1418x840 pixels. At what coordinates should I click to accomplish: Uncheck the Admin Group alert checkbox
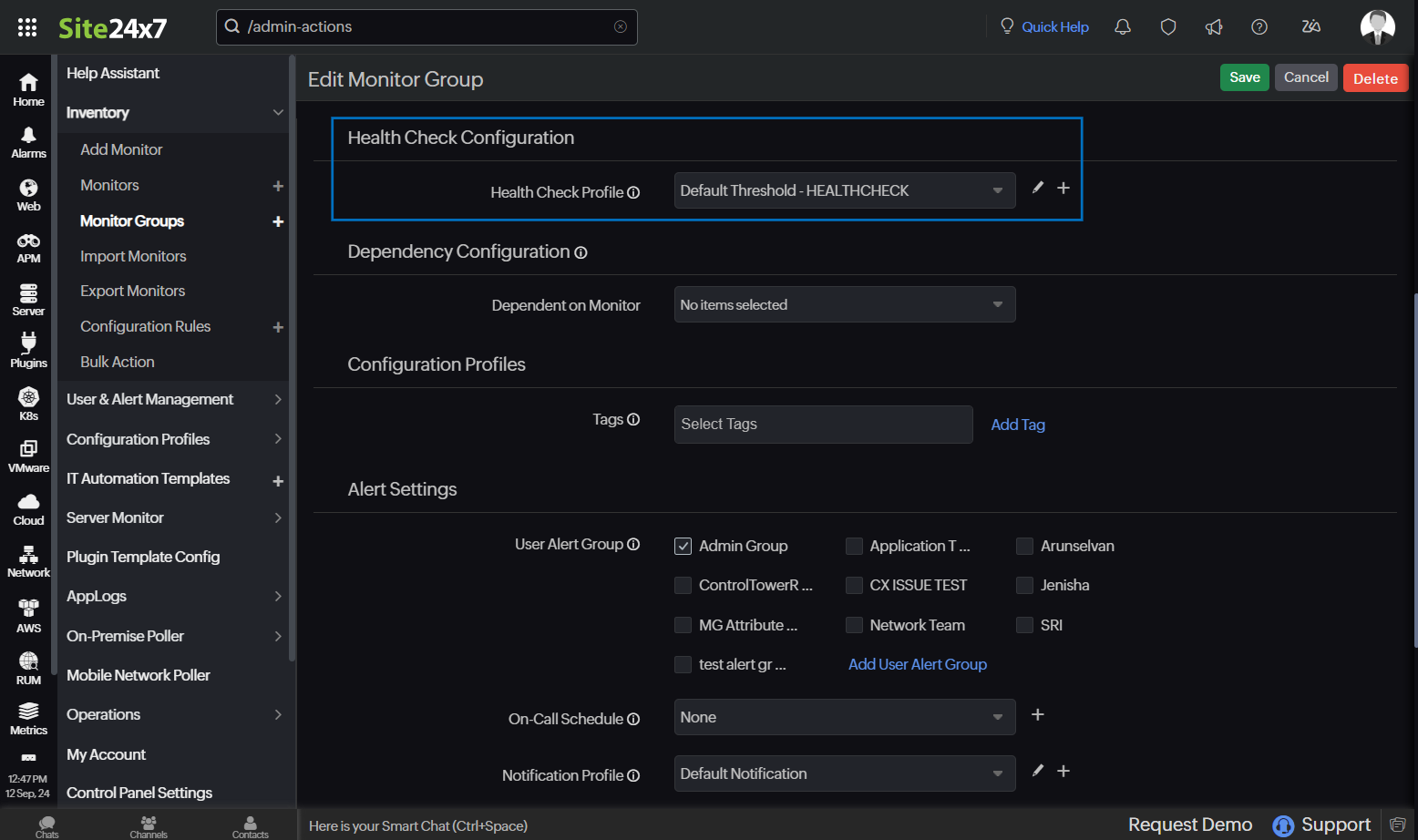683,546
